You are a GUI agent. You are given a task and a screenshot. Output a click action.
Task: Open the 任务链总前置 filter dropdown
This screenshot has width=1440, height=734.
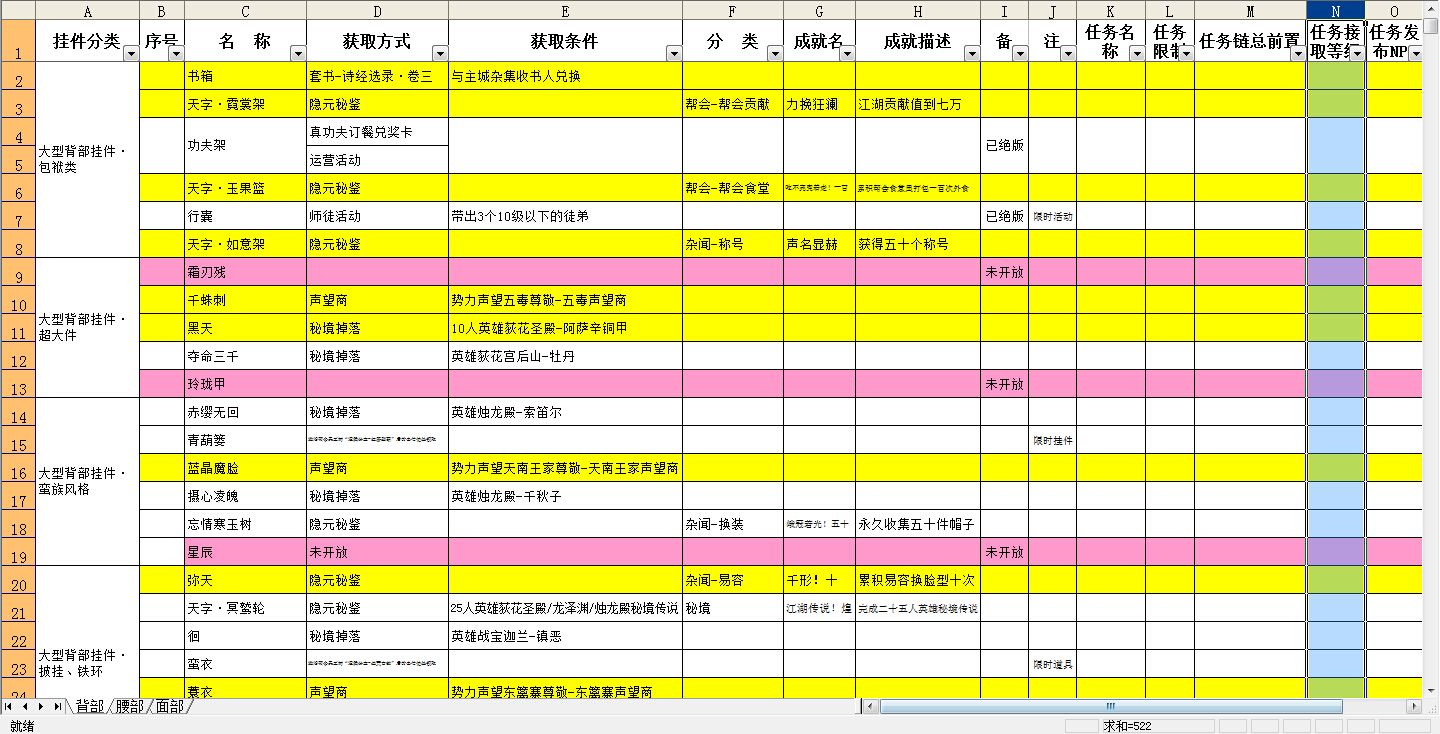1296,53
